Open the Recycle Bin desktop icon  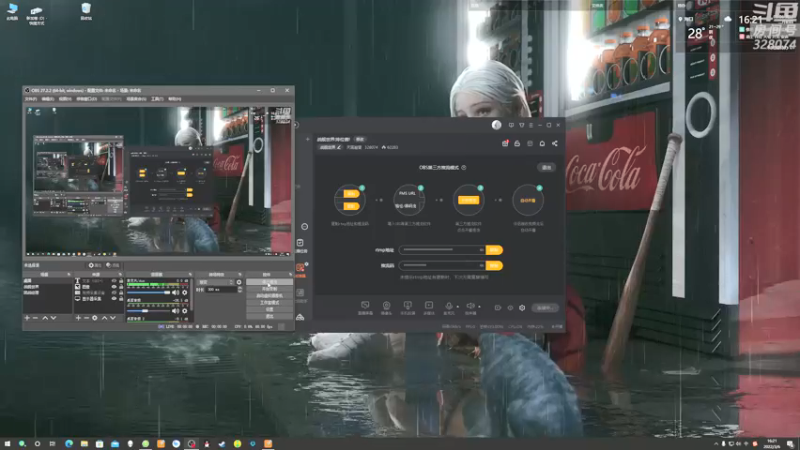click(86, 12)
